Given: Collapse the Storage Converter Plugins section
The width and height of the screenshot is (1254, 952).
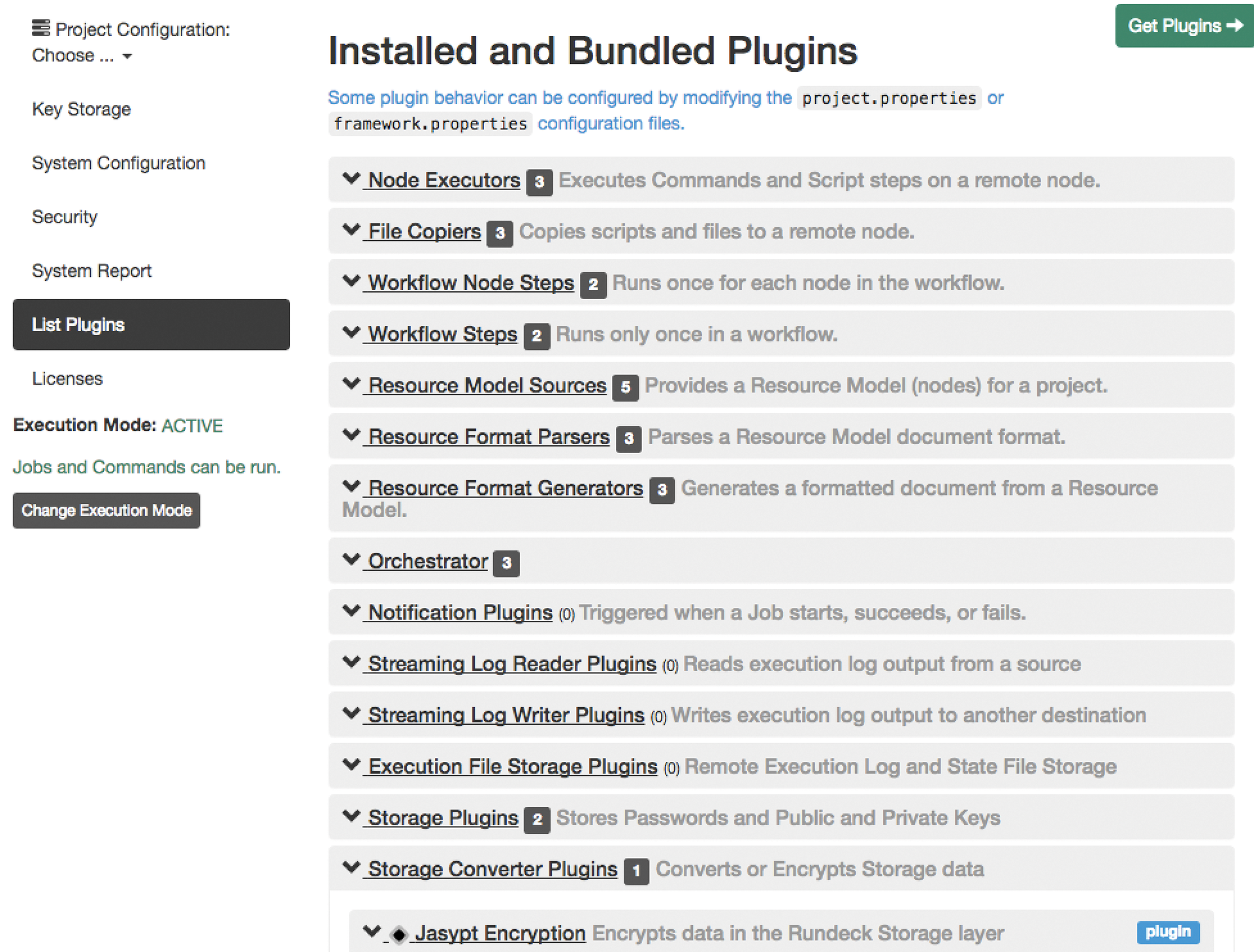Looking at the screenshot, I should click(x=351, y=868).
